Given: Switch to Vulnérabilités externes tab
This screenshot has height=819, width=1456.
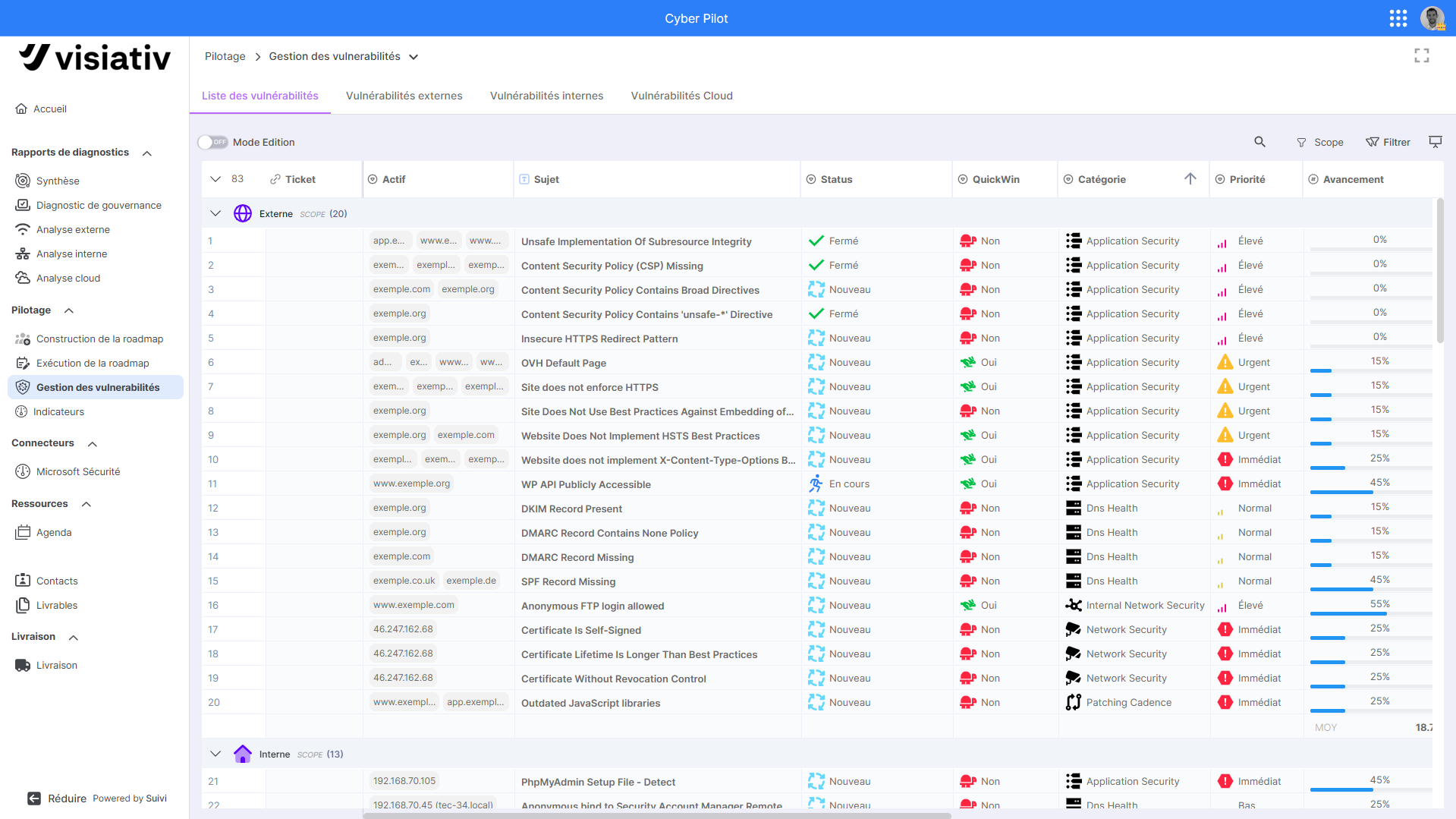Looking at the screenshot, I should 404,96.
